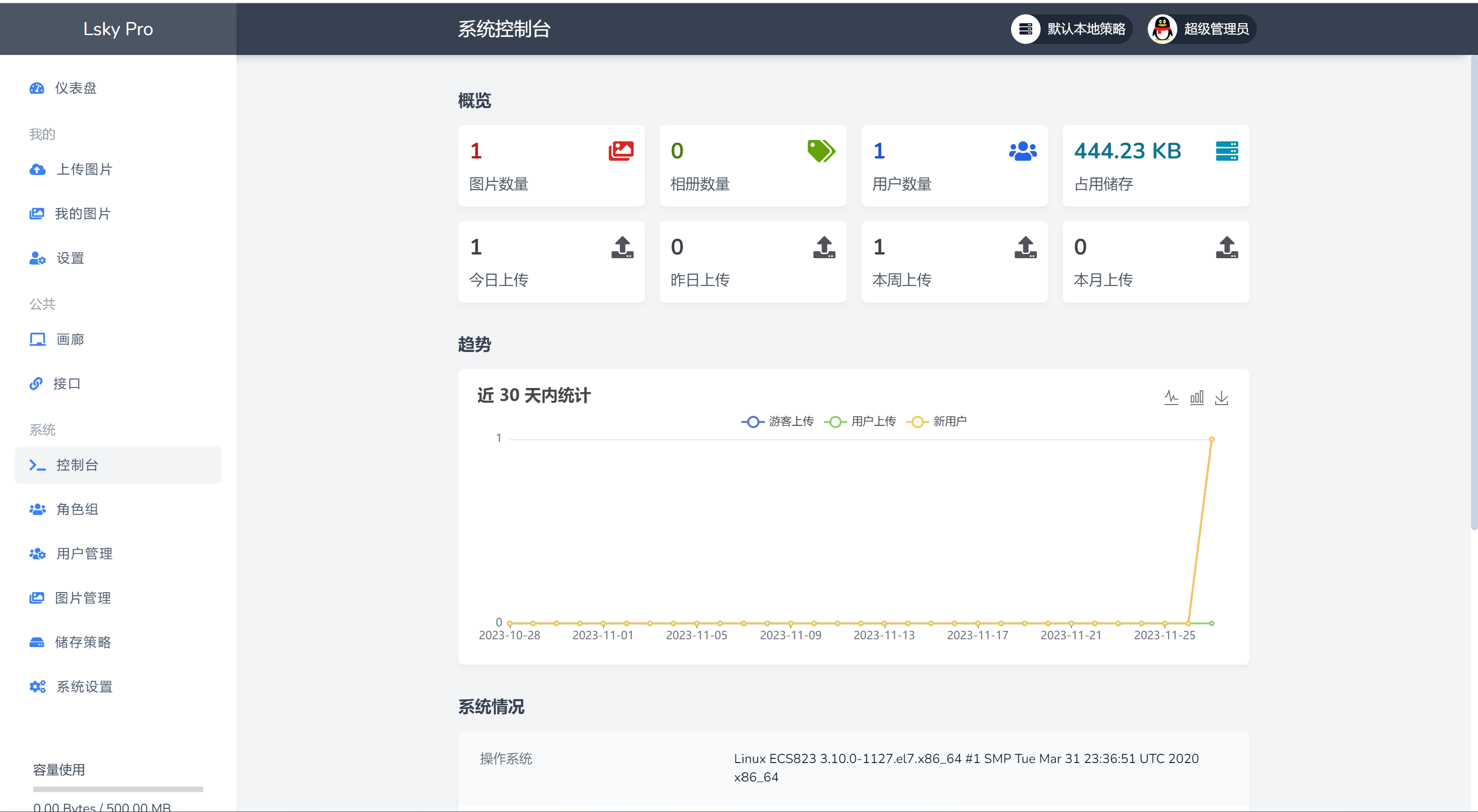Switch the statistics chart to bar view
This screenshot has width=1478, height=812.
tap(1197, 397)
